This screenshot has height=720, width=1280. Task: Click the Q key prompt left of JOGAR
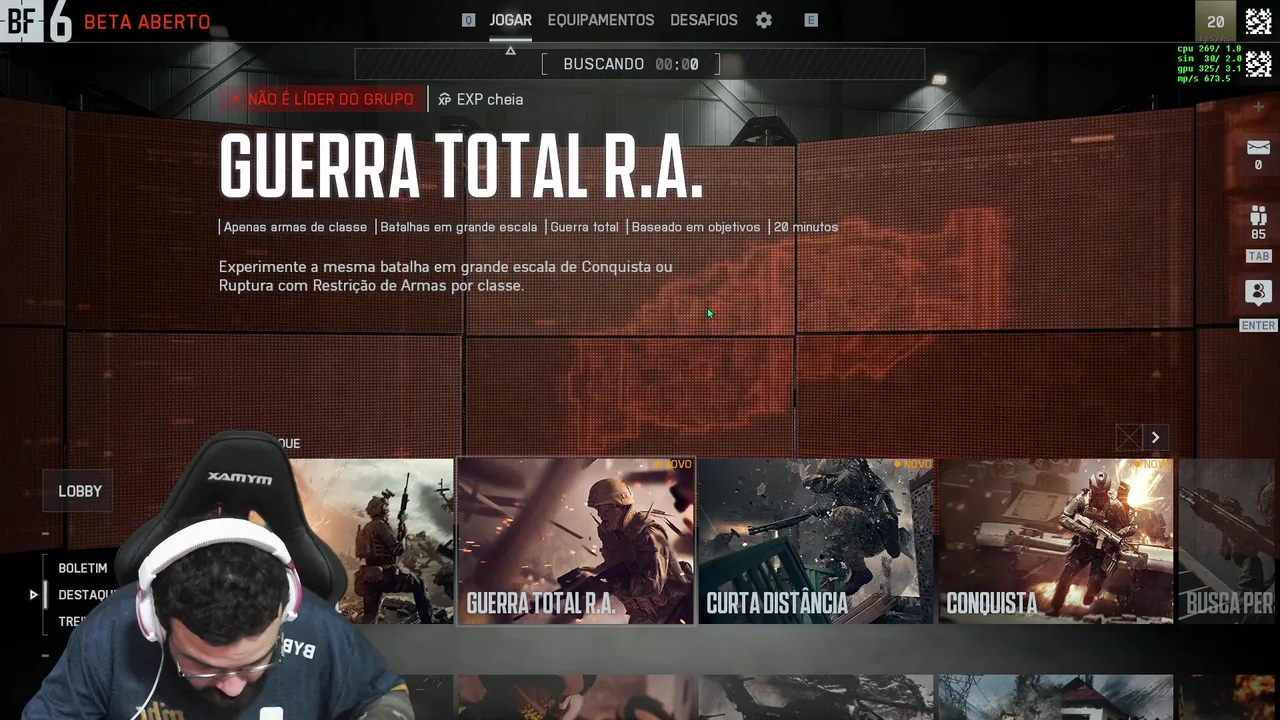coord(468,20)
